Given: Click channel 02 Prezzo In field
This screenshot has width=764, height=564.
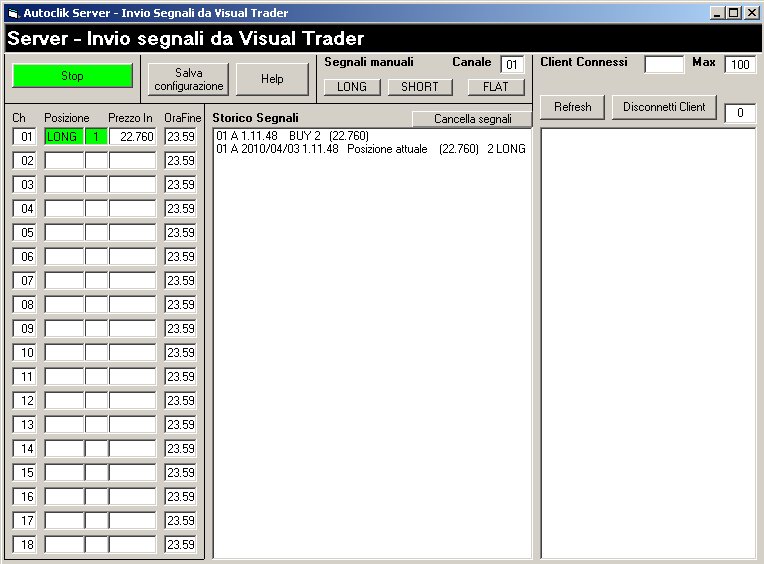Looking at the screenshot, I should point(132,161).
